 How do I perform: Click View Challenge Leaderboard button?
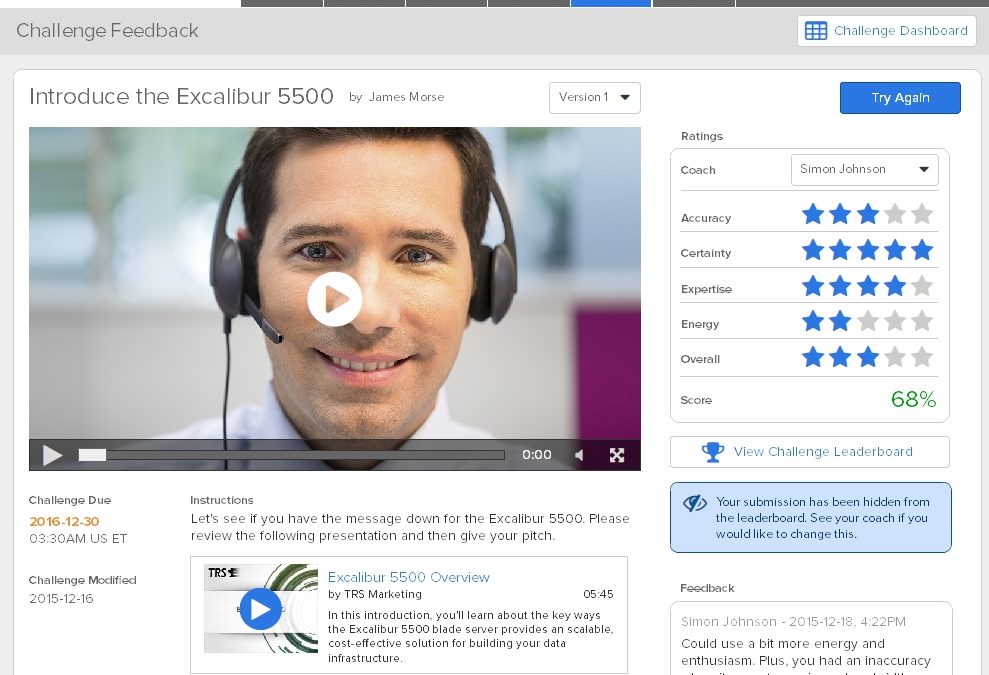[809, 452]
